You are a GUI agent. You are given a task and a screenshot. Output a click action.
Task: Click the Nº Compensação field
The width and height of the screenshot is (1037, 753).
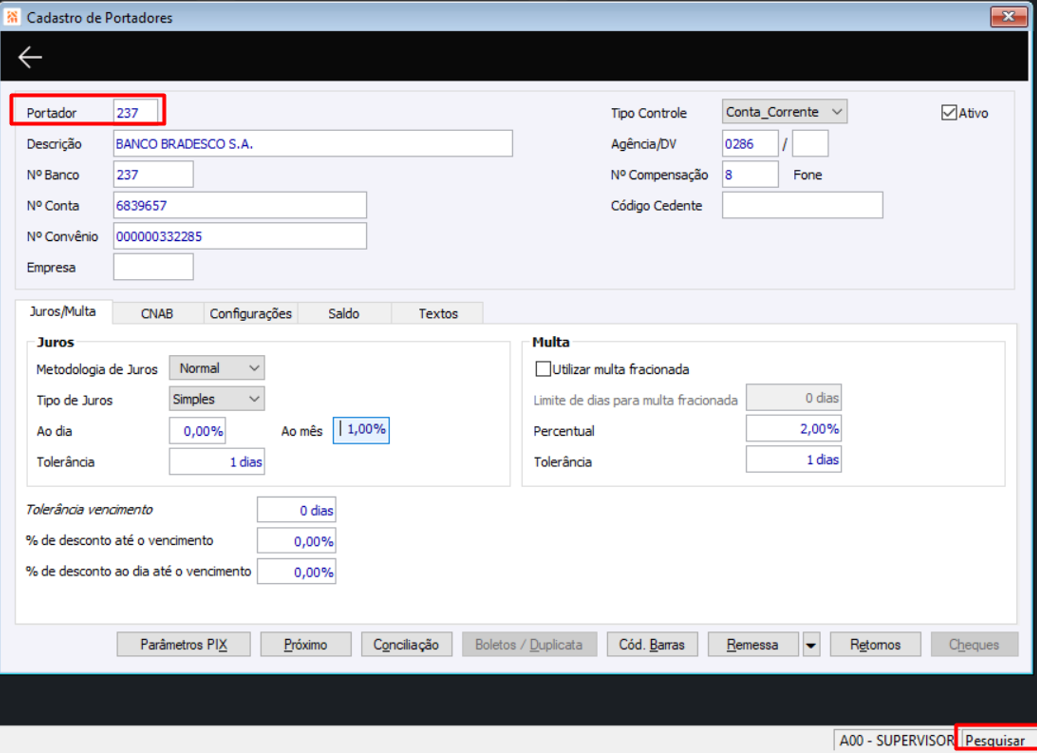pos(750,175)
